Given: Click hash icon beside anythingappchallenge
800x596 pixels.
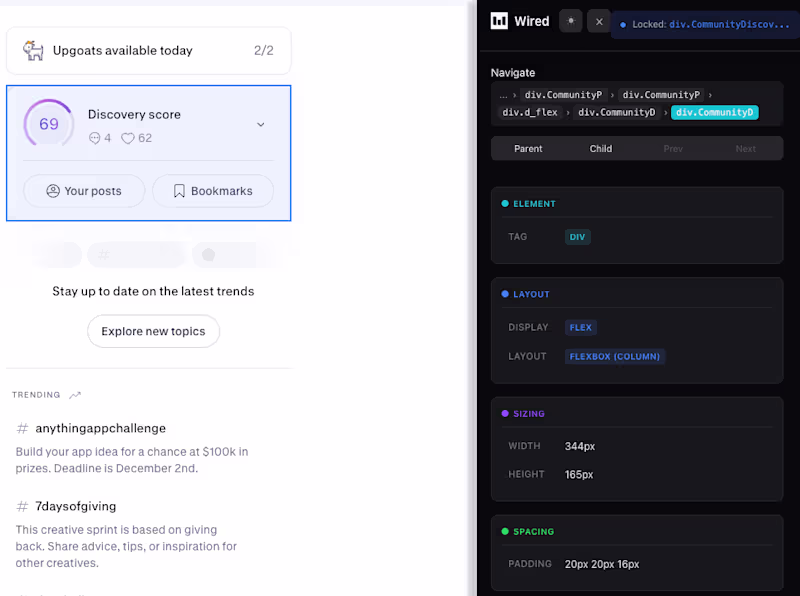Looking at the screenshot, I should (22, 428).
